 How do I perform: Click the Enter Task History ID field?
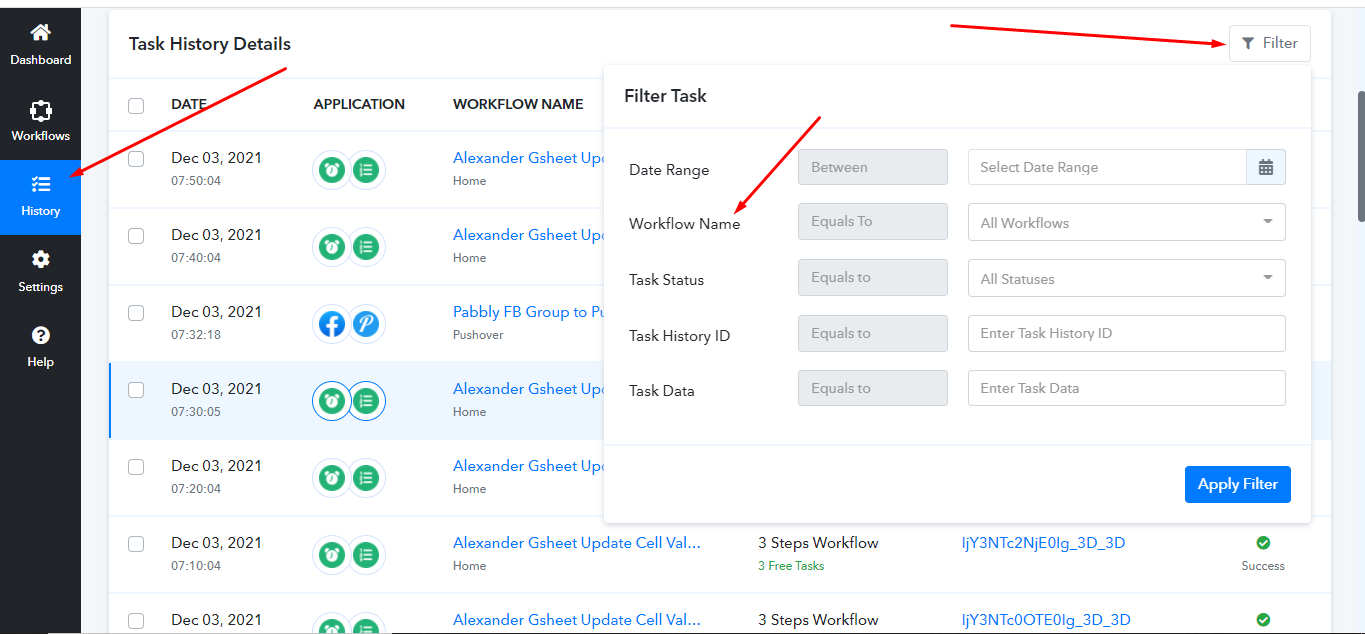(1126, 333)
